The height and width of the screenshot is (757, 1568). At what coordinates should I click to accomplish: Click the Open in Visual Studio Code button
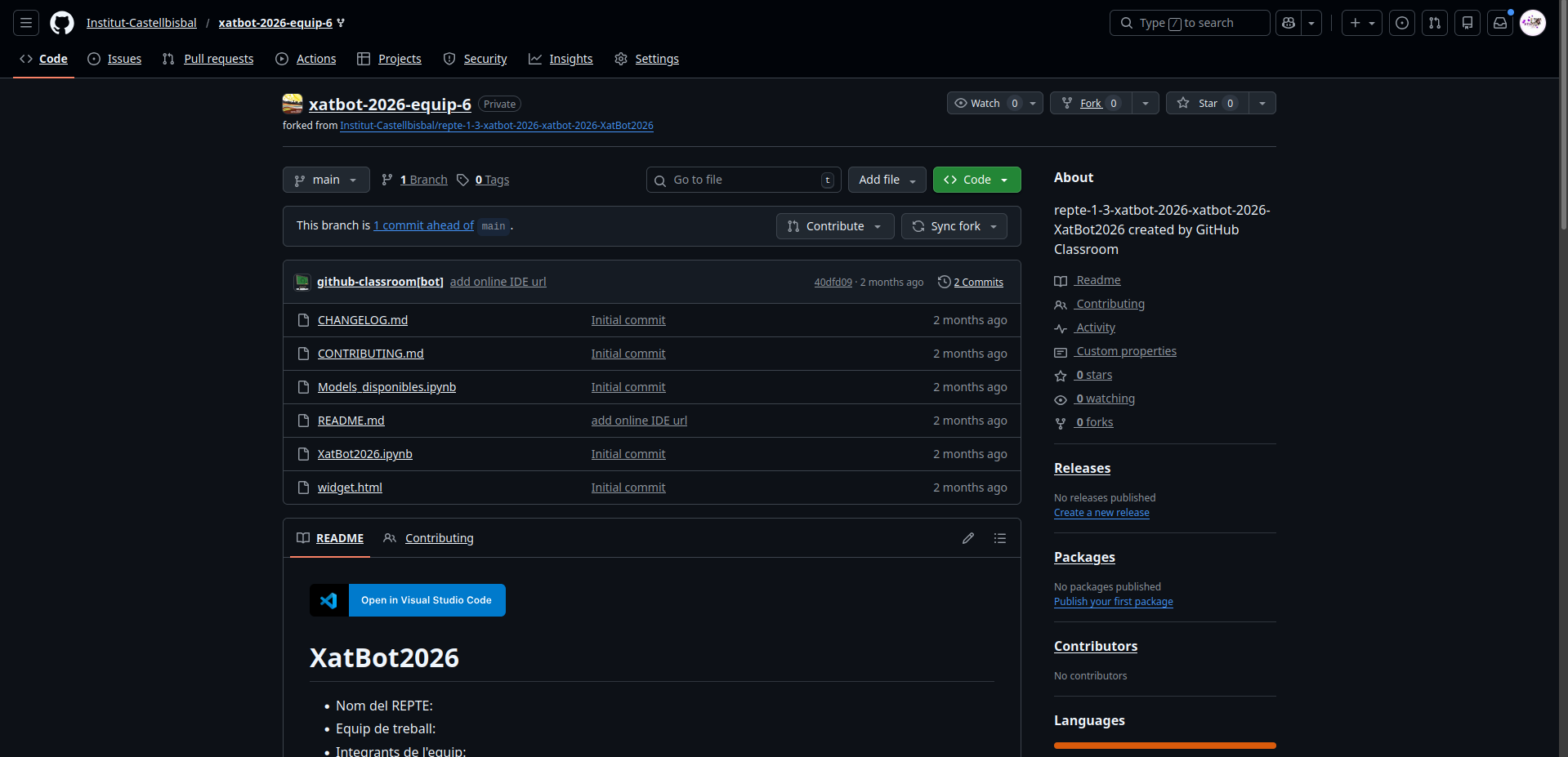[426, 600]
